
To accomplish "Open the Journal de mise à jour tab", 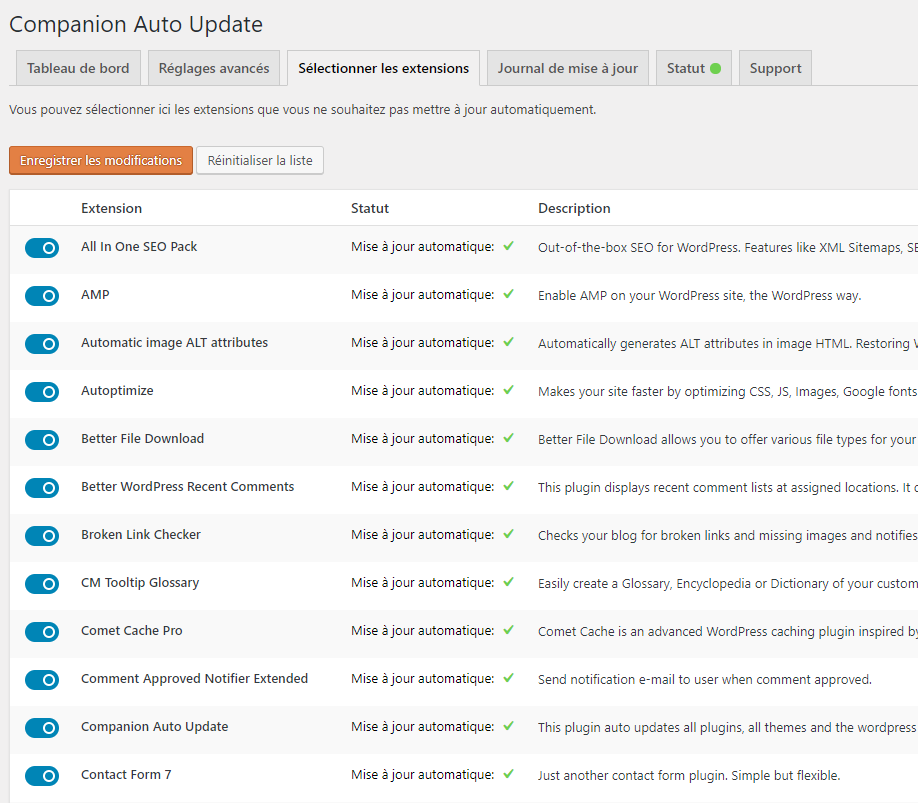I will [568, 68].
